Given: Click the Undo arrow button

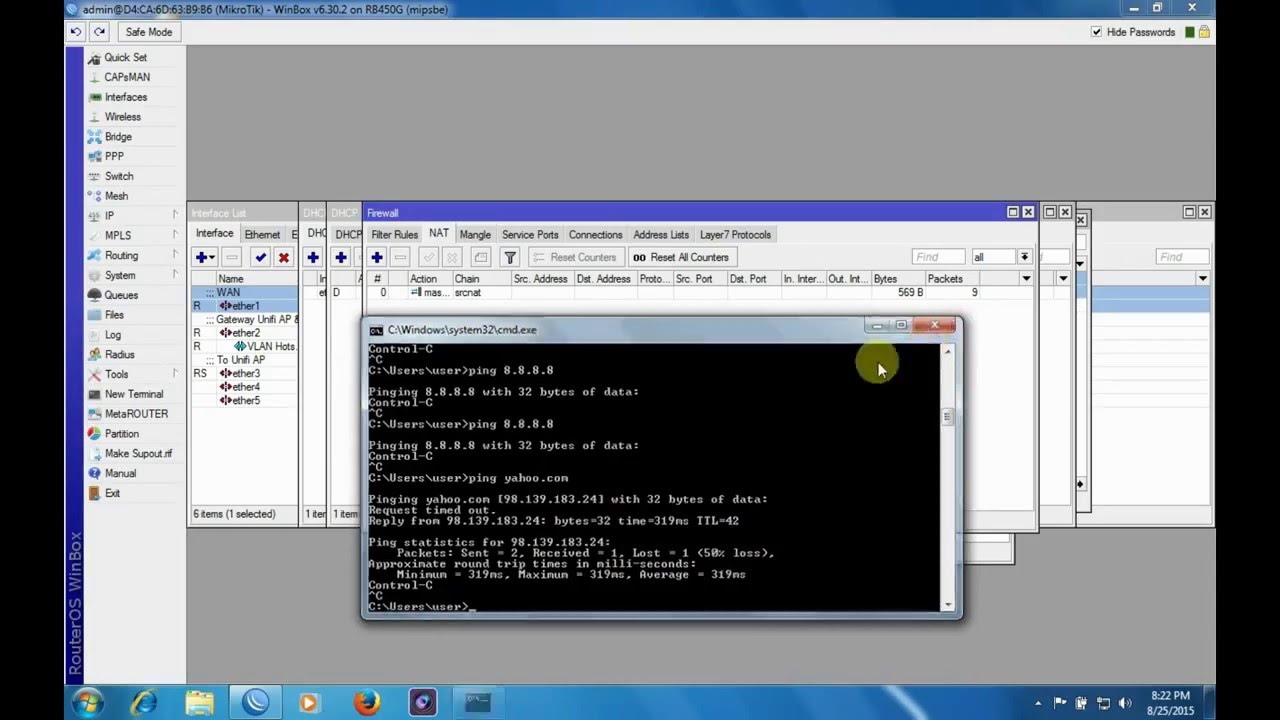Looking at the screenshot, I should 75,32.
